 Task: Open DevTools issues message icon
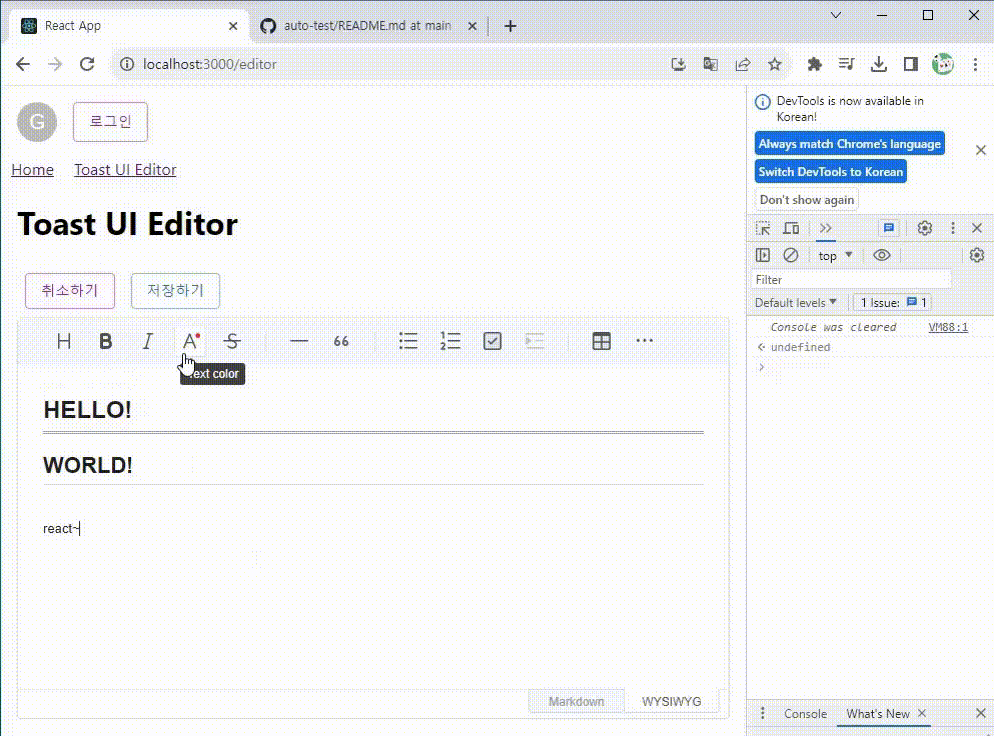click(889, 228)
